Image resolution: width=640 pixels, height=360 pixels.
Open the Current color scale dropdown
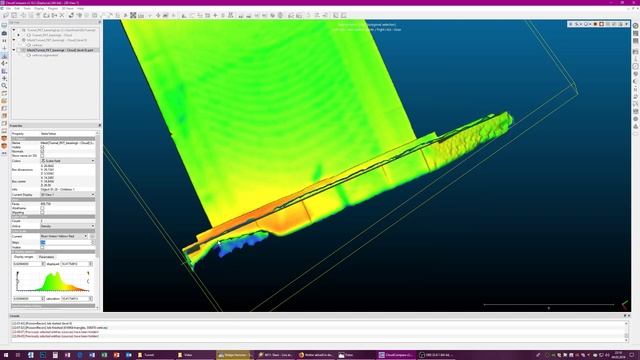[64, 236]
